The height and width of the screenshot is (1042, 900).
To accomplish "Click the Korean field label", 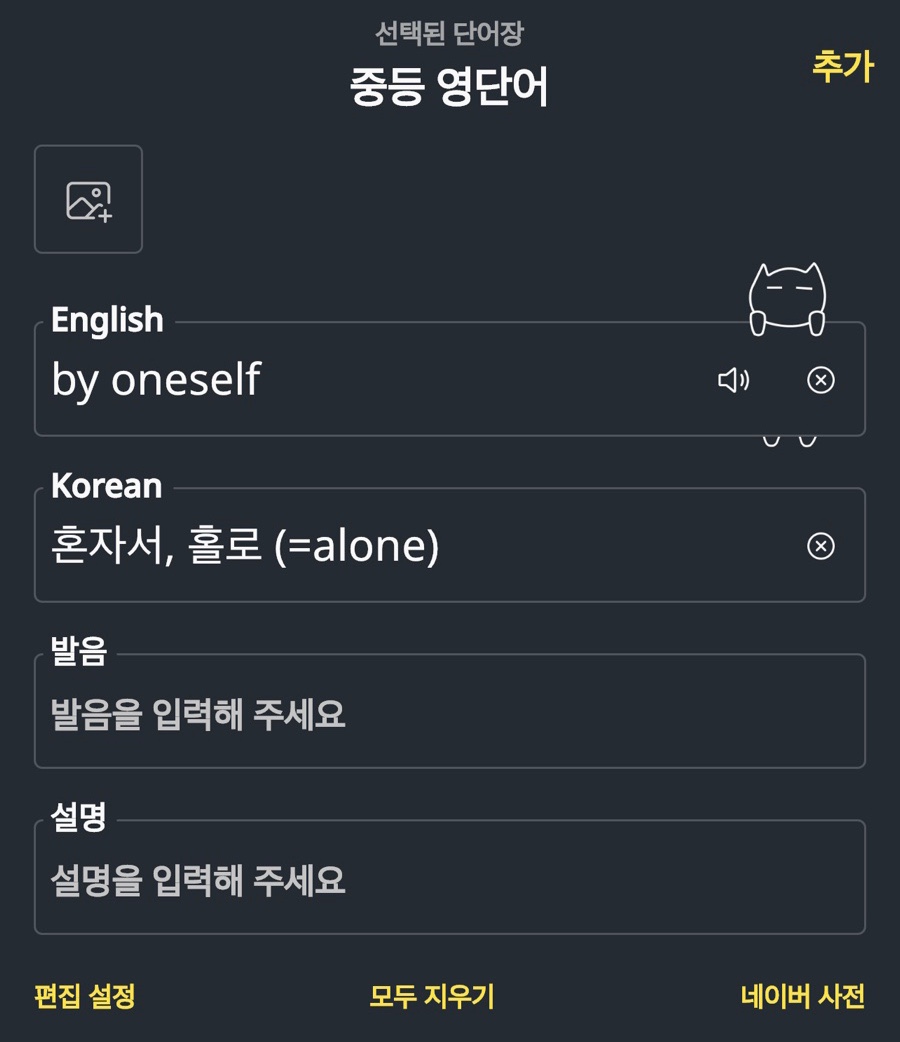I will pyautogui.click(x=106, y=486).
